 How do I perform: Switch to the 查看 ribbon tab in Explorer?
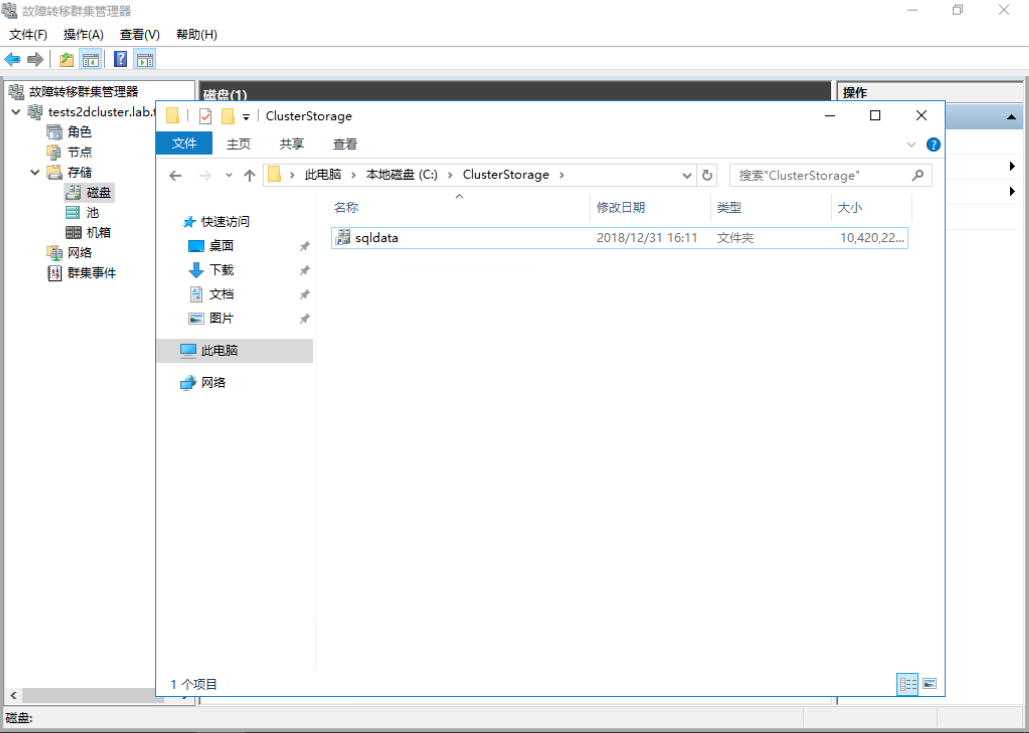[x=344, y=143]
